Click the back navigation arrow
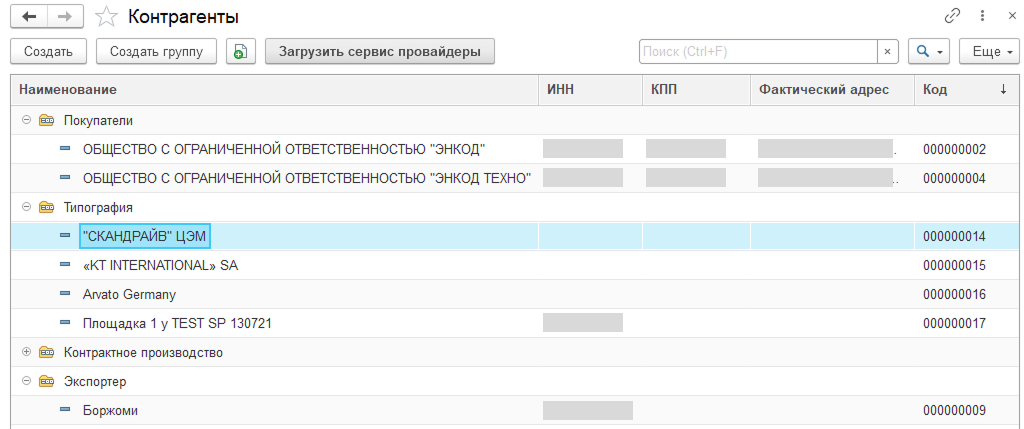The height and width of the screenshot is (429, 1024). pyautogui.click(x=29, y=16)
